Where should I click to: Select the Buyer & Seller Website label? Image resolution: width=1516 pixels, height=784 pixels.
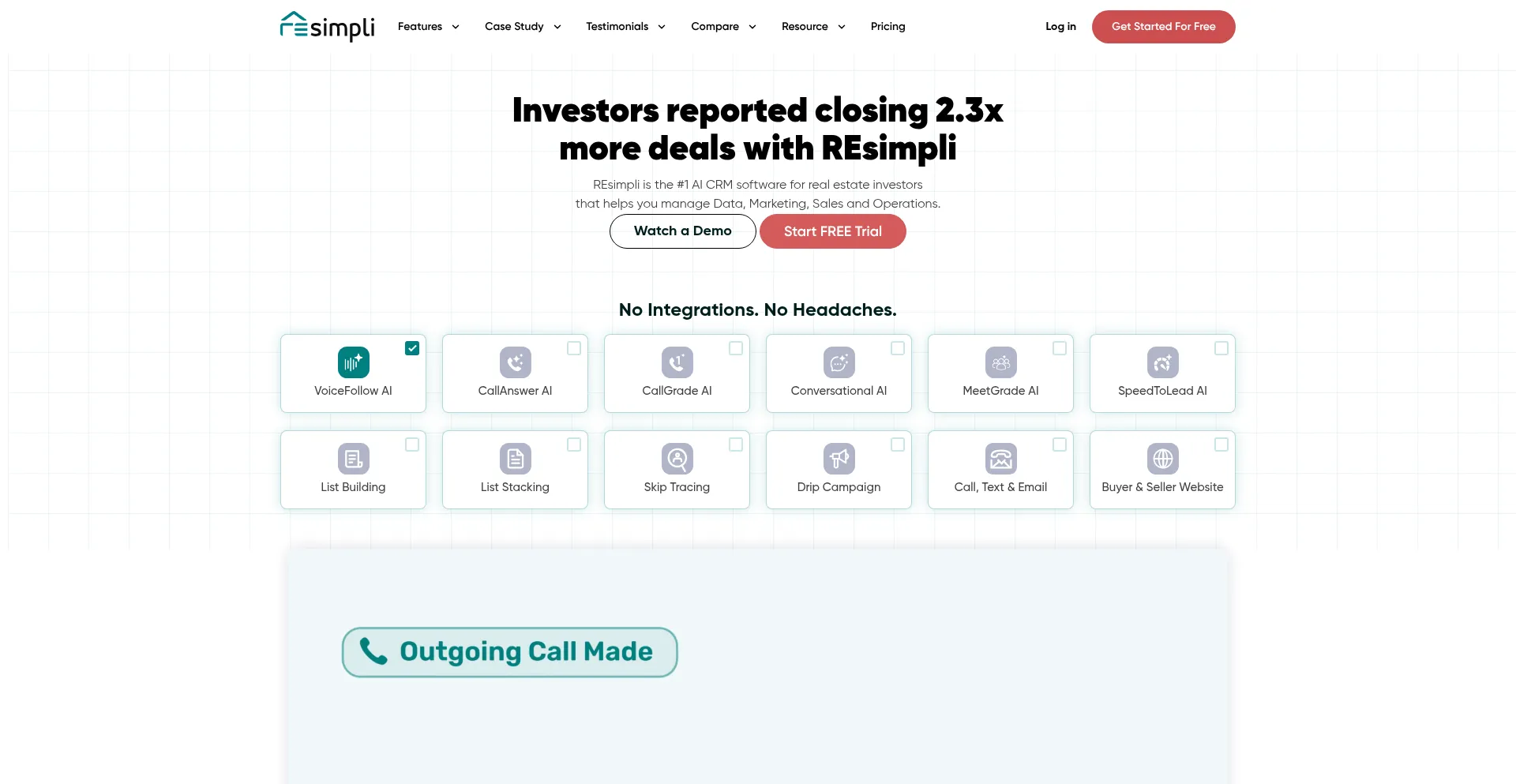[1162, 487]
